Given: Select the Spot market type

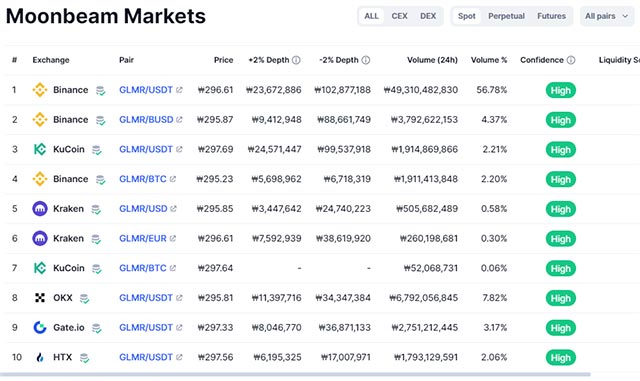Looking at the screenshot, I should pyautogui.click(x=467, y=16).
